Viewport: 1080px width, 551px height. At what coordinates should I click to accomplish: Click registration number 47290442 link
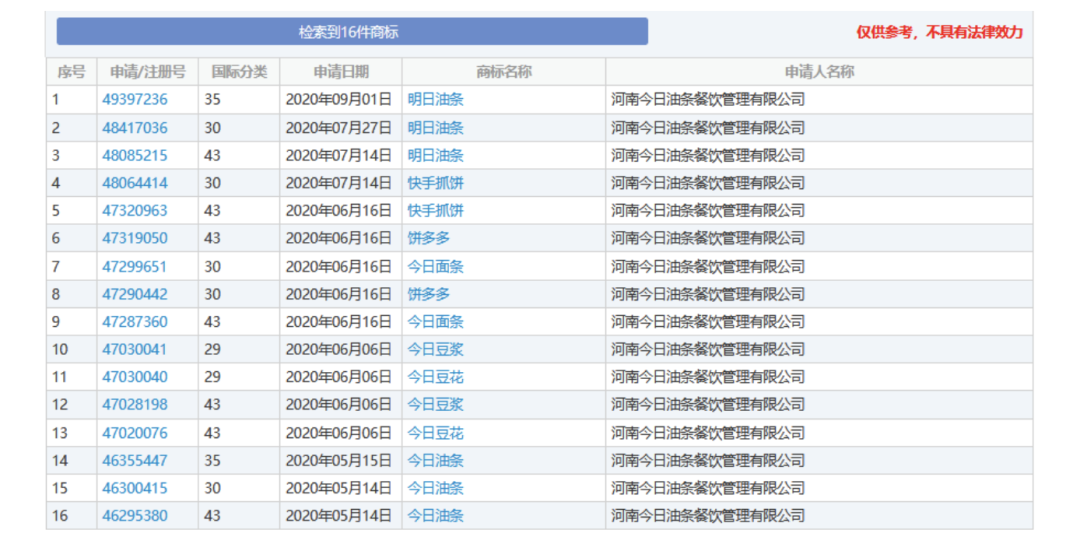[135, 294]
